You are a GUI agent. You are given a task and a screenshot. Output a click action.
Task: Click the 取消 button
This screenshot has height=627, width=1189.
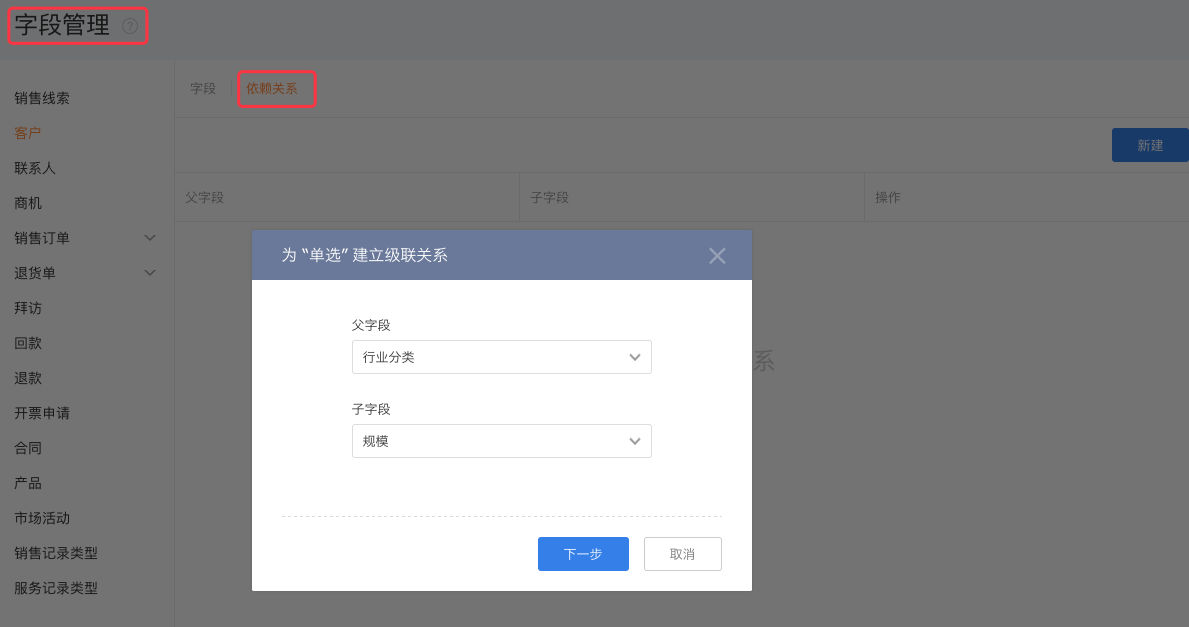point(682,554)
